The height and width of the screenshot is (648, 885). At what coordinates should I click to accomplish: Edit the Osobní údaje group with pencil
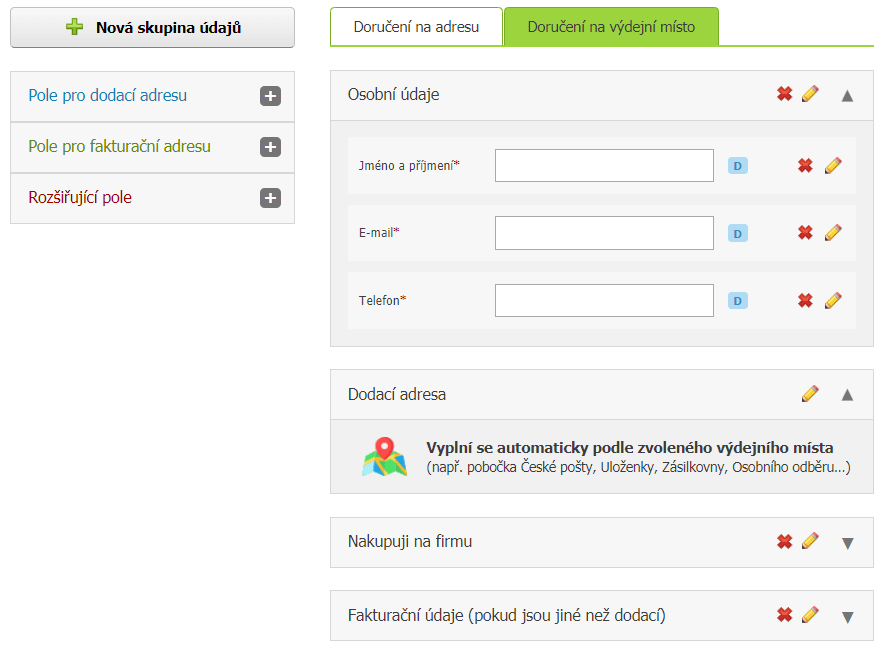tap(810, 94)
